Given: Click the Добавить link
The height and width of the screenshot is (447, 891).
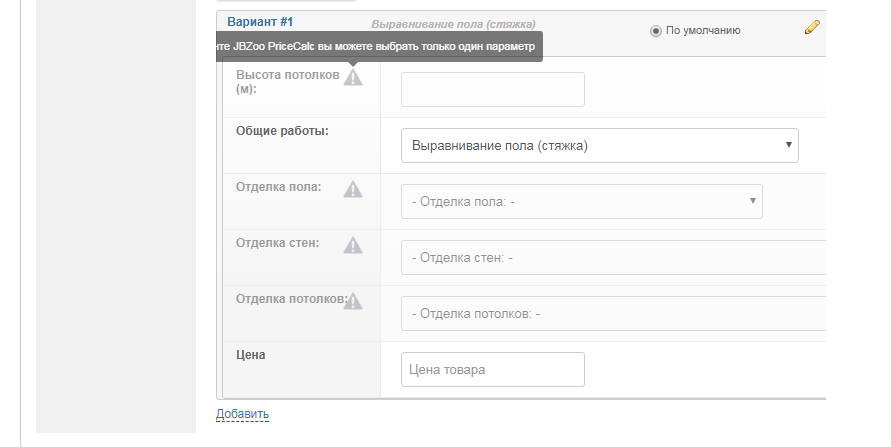Looking at the screenshot, I should (242, 413).
